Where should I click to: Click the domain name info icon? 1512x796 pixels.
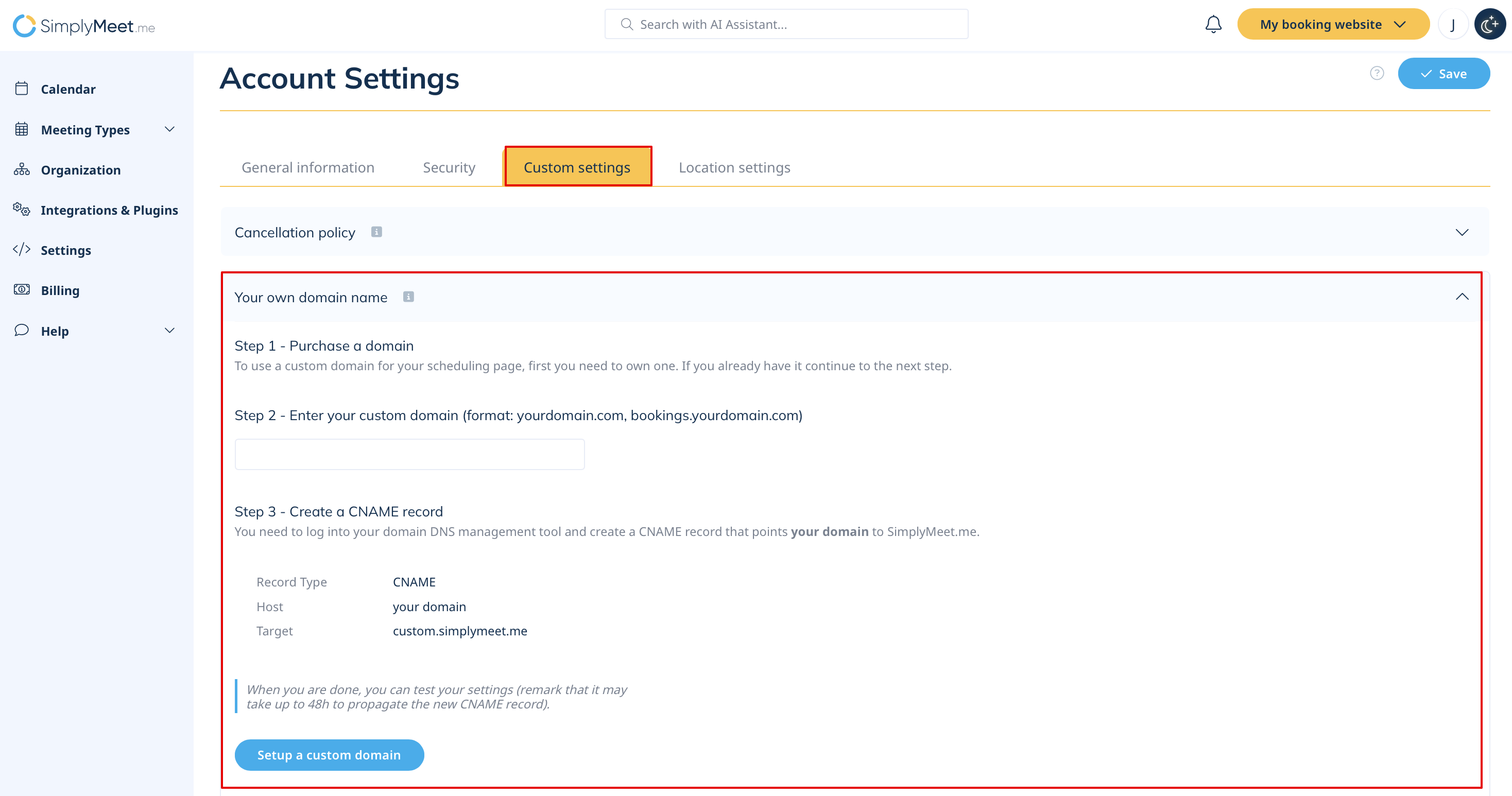[408, 297]
